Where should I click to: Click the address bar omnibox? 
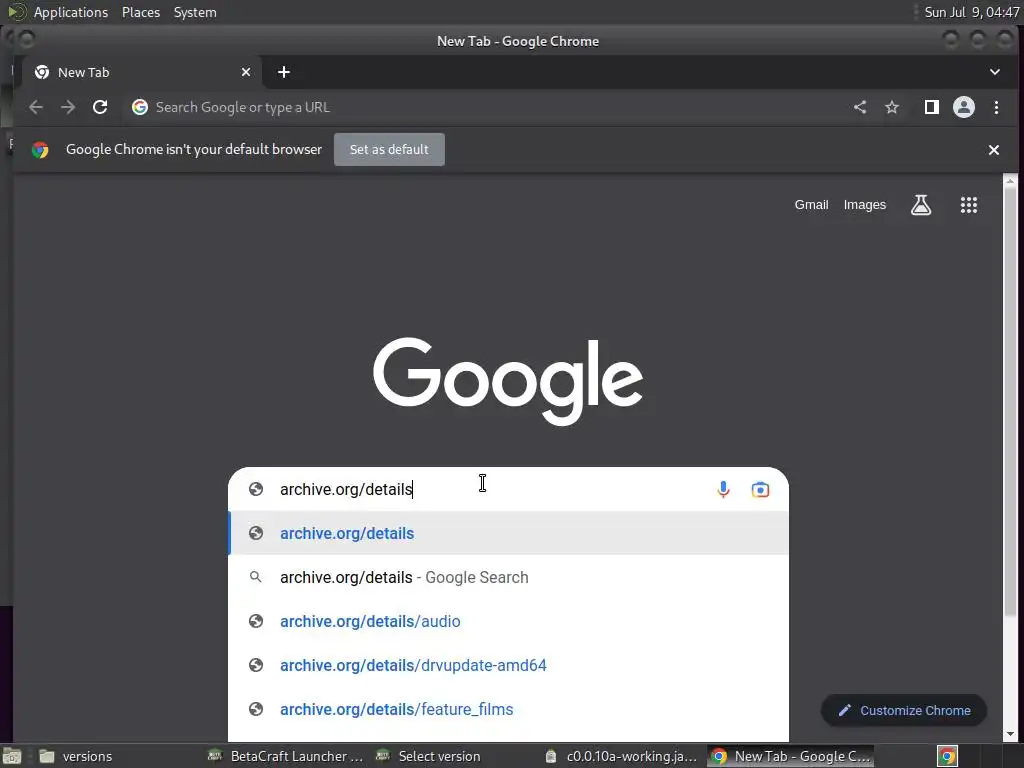click(482, 107)
